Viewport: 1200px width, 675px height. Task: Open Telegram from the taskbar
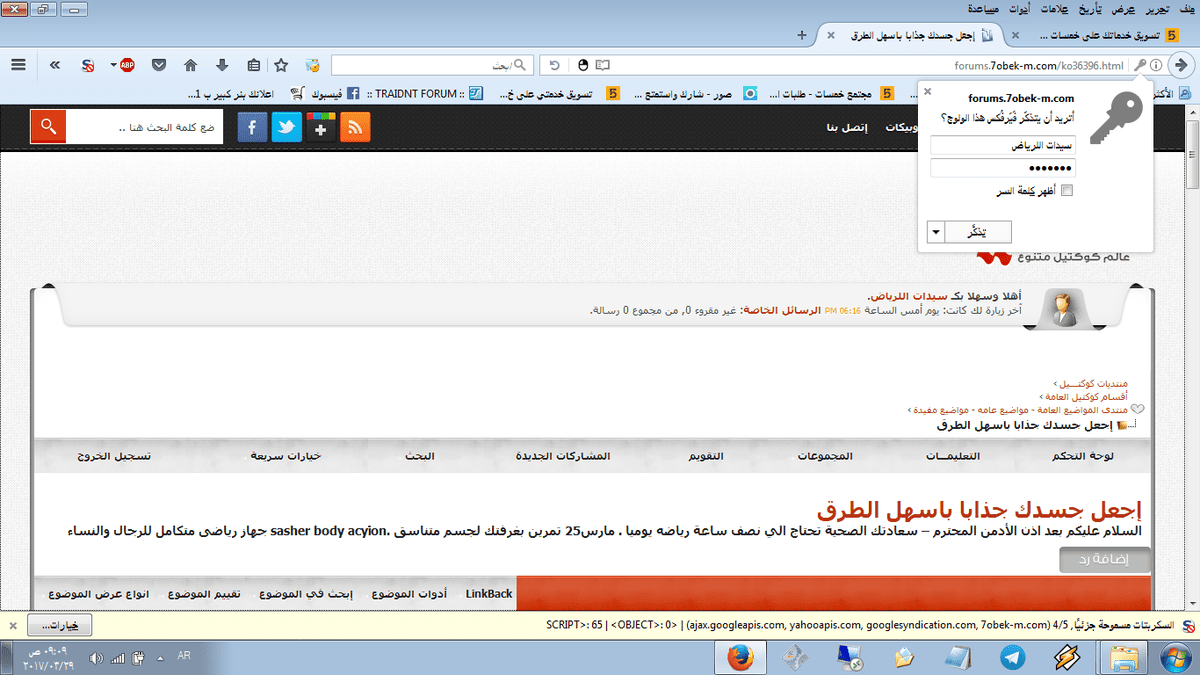tap(1012, 657)
